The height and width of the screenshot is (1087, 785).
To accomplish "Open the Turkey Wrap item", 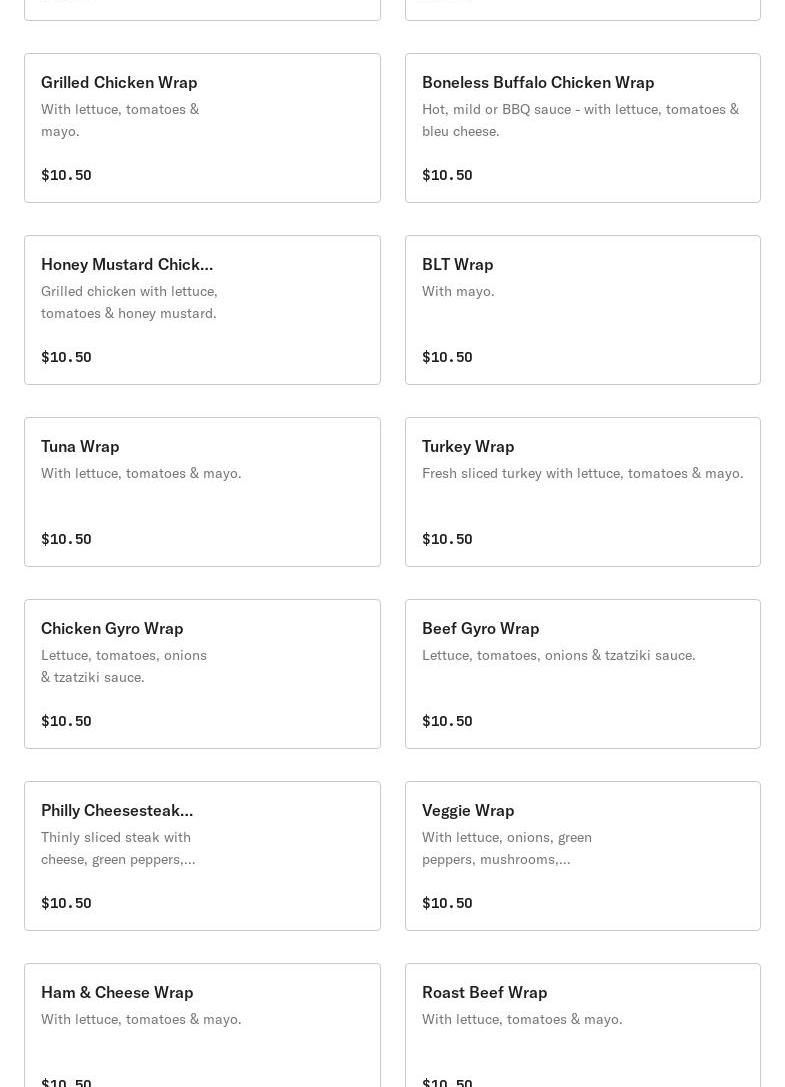I will coord(583,492).
